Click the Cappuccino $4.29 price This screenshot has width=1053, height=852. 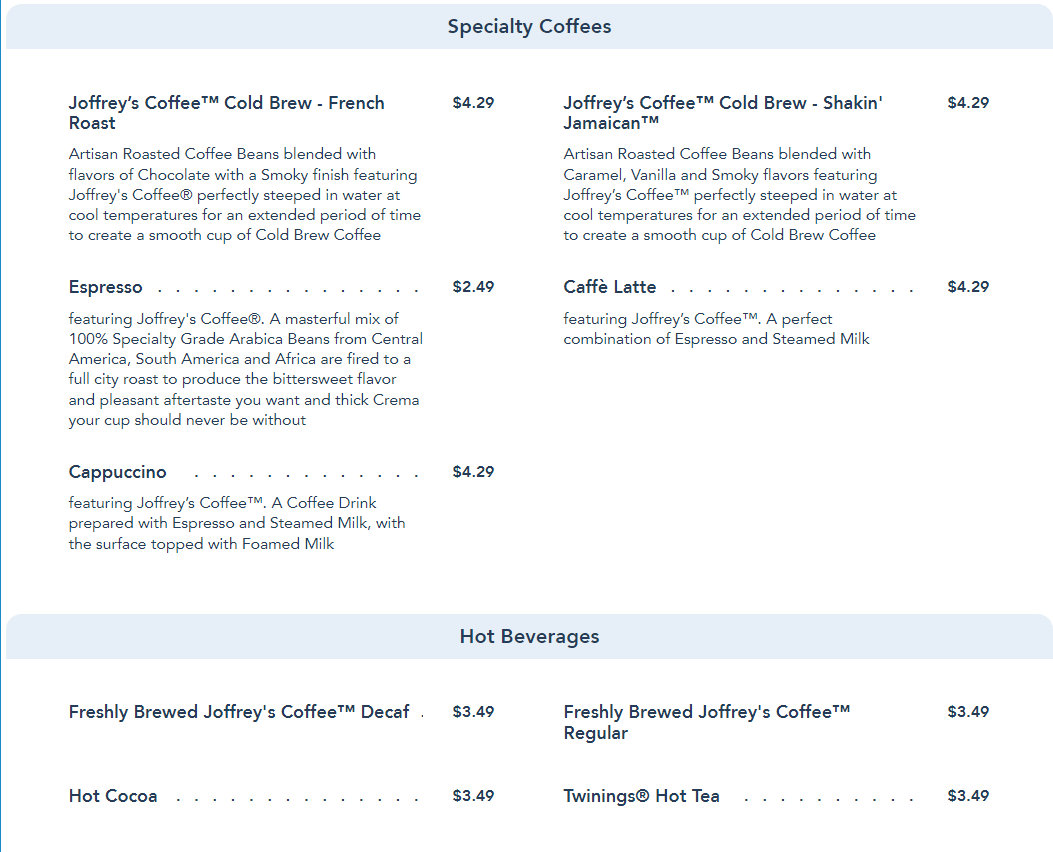[473, 472]
